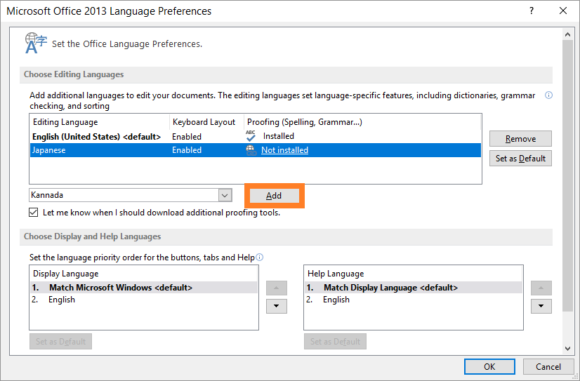This screenshot has height=381, width=580.
Task: Click the Office language preferences globe icon
Action: click(36, 43)
